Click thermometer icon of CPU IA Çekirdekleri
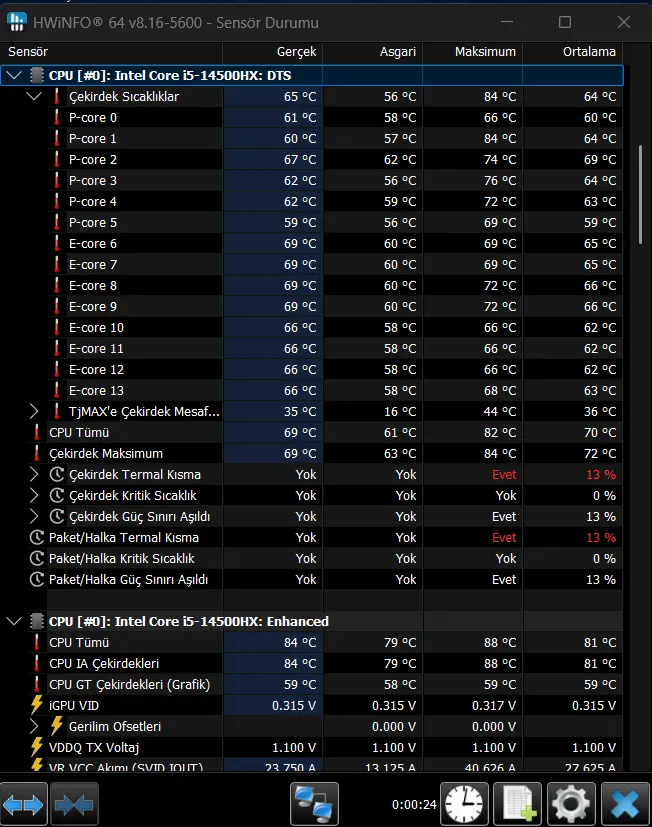 tap(36, 663)
